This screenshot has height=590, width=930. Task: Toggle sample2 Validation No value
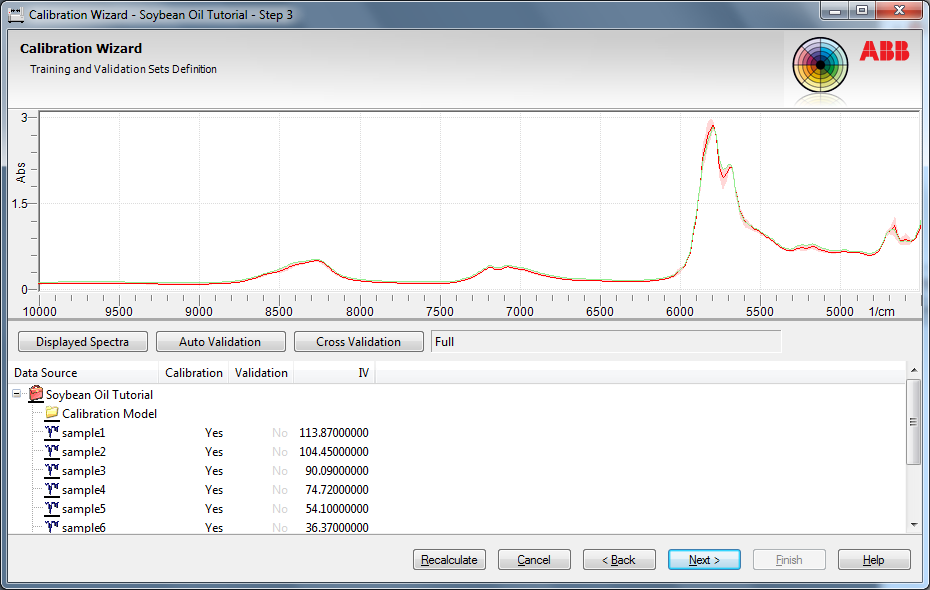[280, 452]
